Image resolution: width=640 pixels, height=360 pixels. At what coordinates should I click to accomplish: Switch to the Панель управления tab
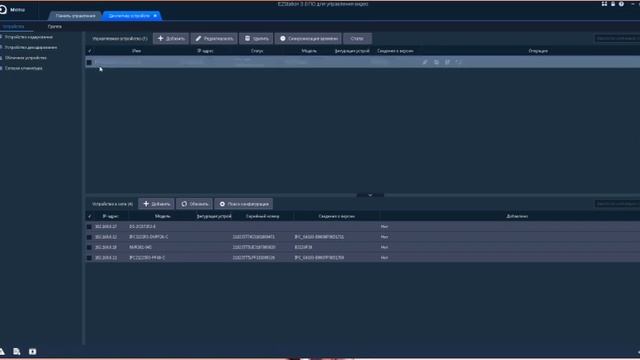pyautogui.click(x=75, y=16)
